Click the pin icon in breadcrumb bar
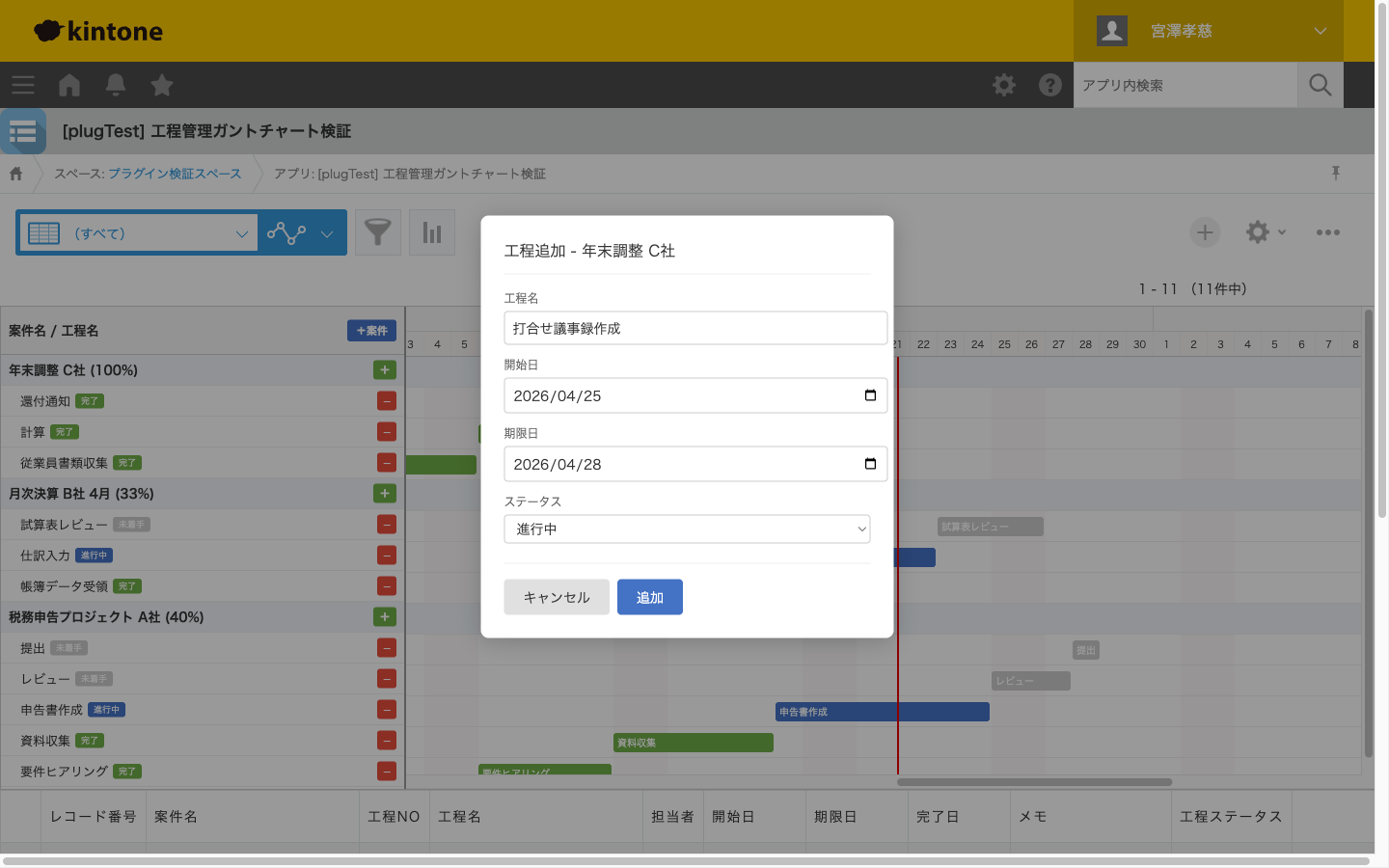This screenshot has width=1389, height=868. coord(1336,174)
